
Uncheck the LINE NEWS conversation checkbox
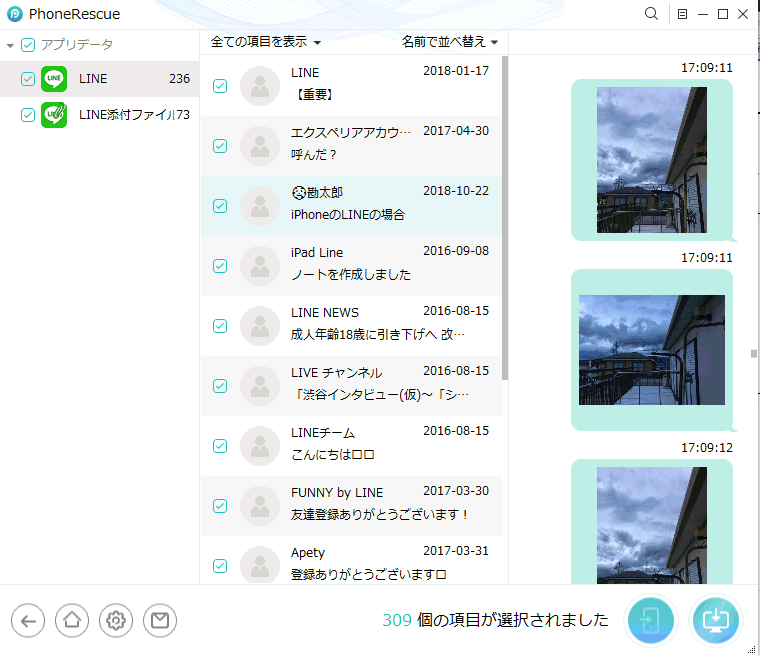(220, 326)
